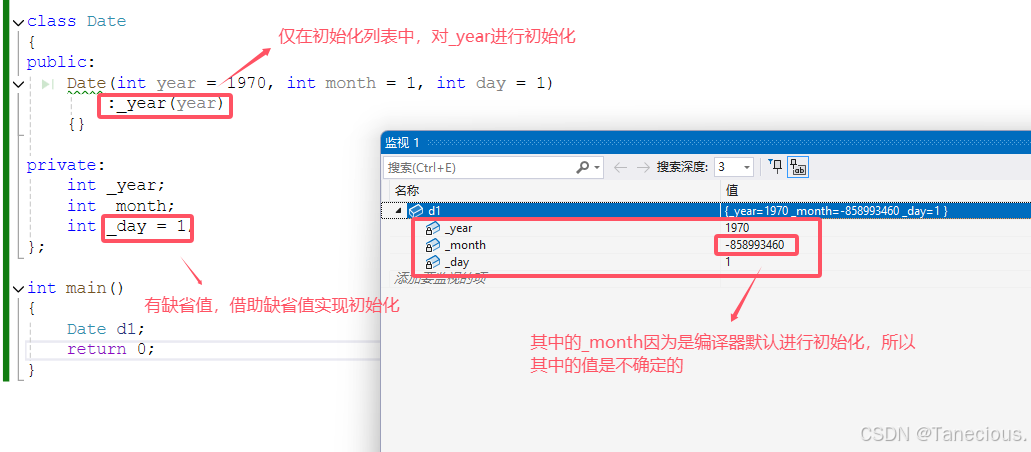Click the 'int main()' function signature
Image resolution: width=1031 pixels, height=452 pixels.
click(76, 289)
